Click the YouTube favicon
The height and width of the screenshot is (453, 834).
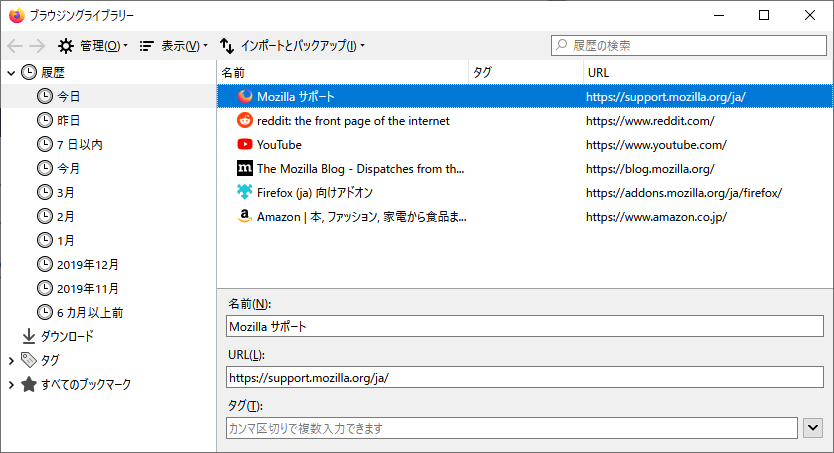coord(245,144)
